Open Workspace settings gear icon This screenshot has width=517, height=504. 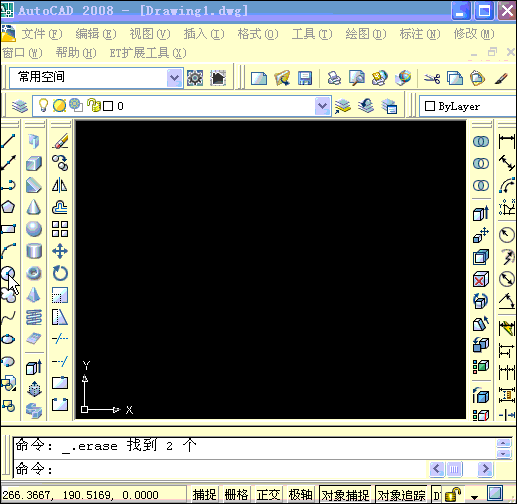(195, 78)
